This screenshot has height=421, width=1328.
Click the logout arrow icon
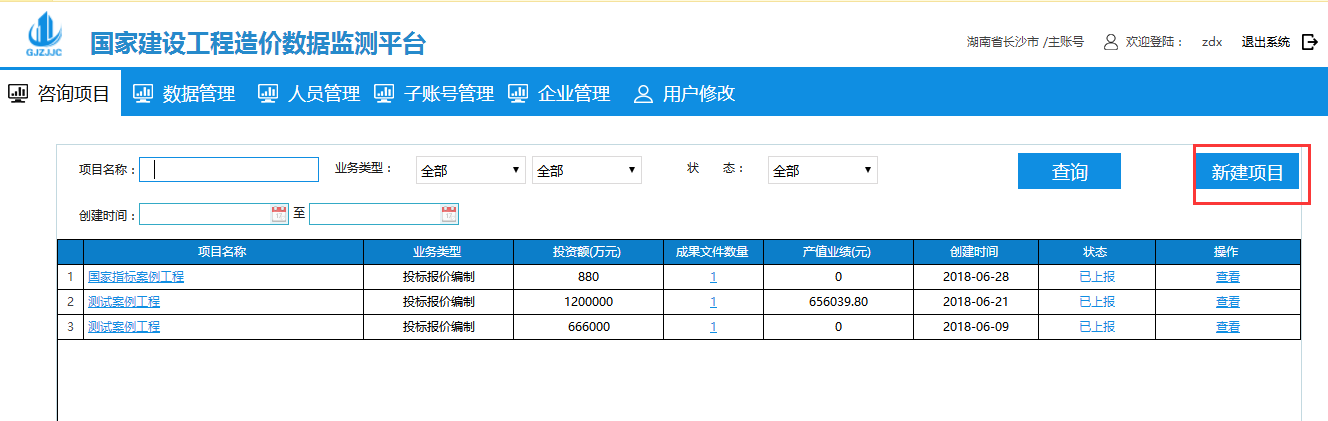coord(1309,42)
